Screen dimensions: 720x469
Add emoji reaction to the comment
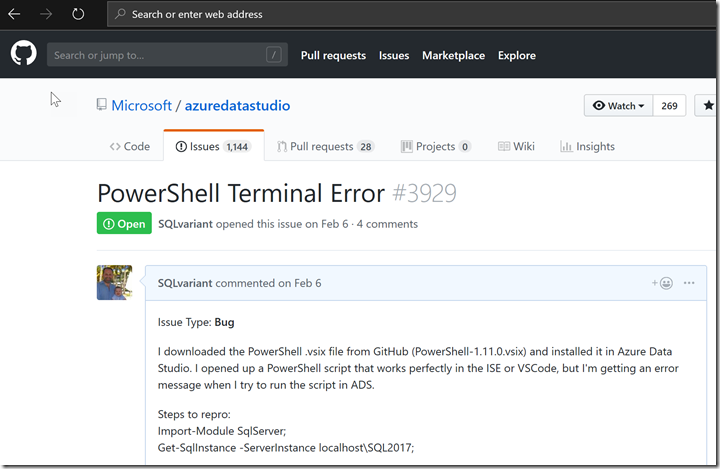tap(662, 283)
